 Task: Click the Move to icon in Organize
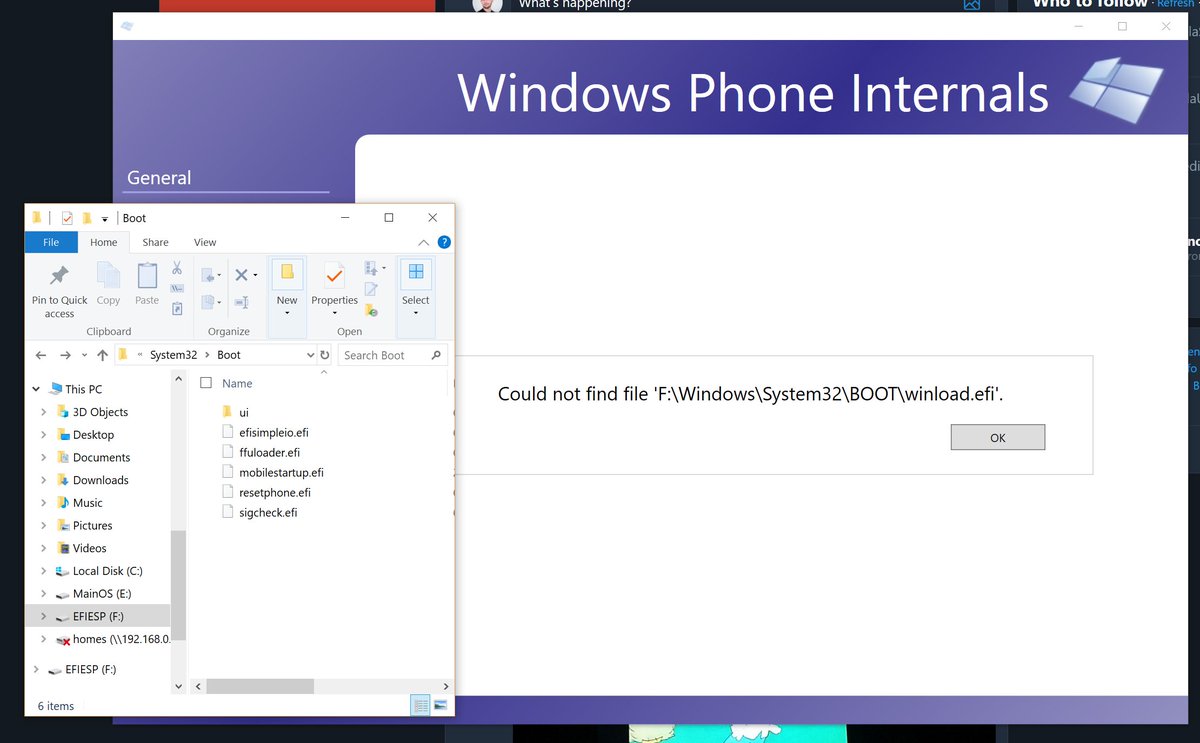pyautogui.click(x=209, y=275)
